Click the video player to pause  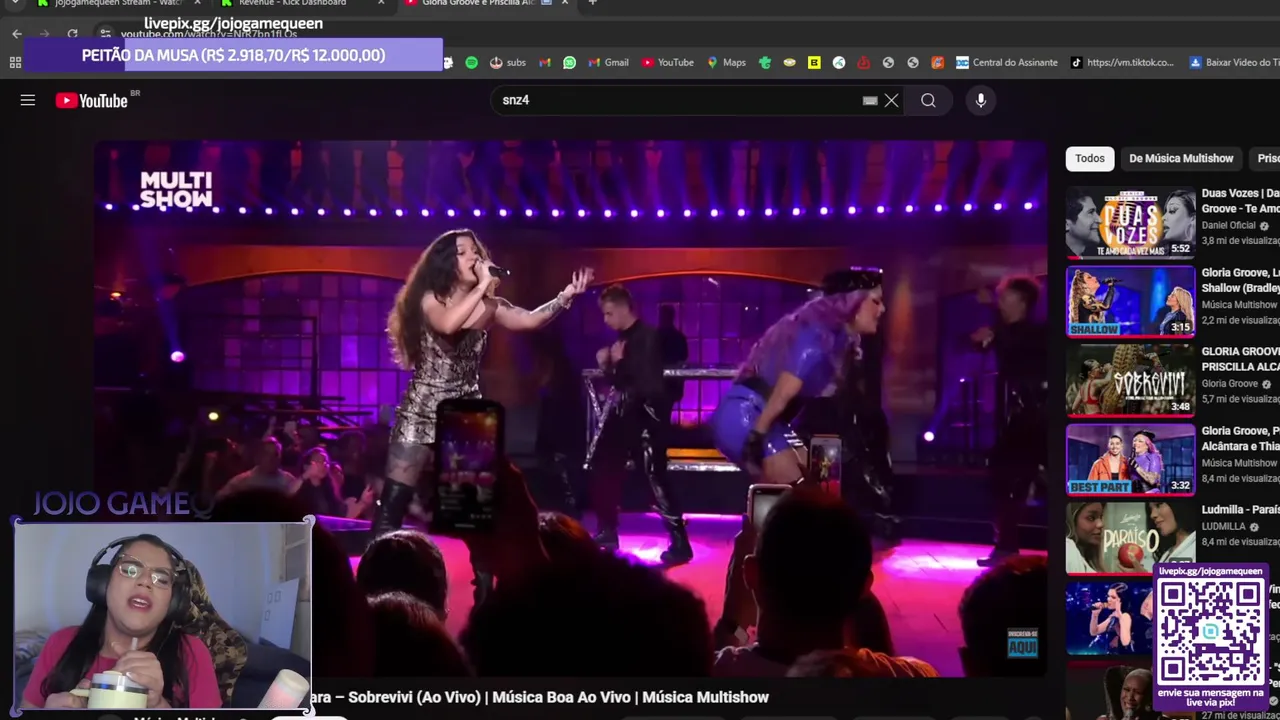571,408
